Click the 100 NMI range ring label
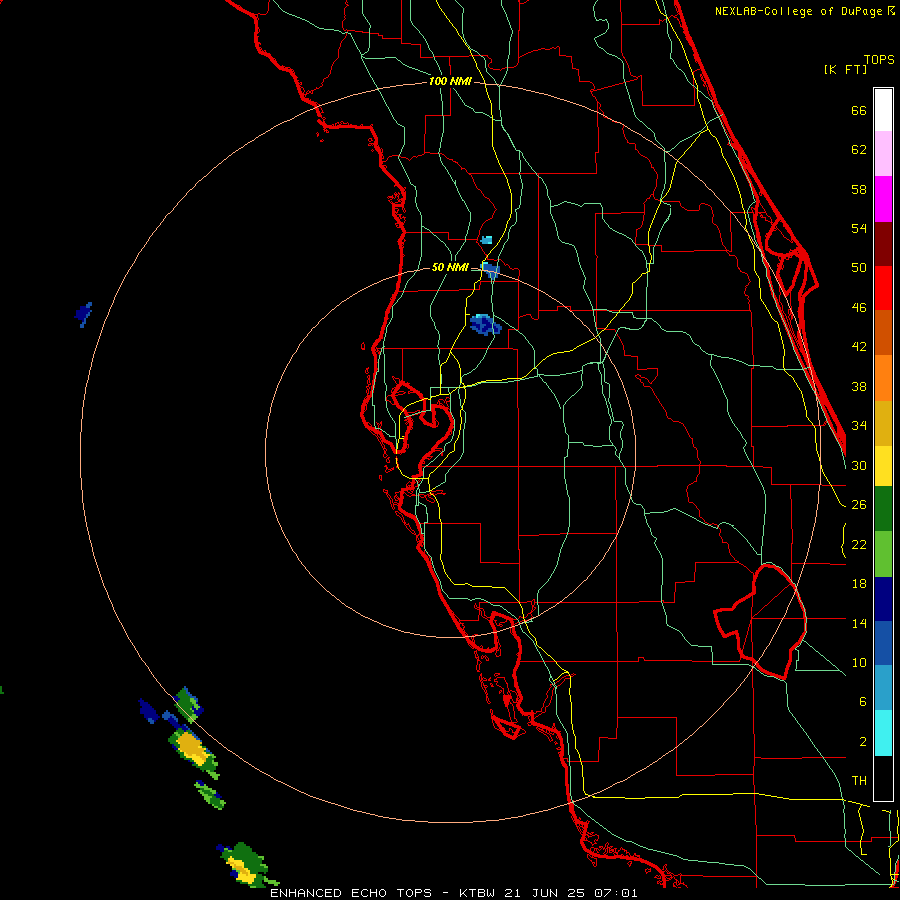This screenshot has width=900, height=900. tap(450, 82)
